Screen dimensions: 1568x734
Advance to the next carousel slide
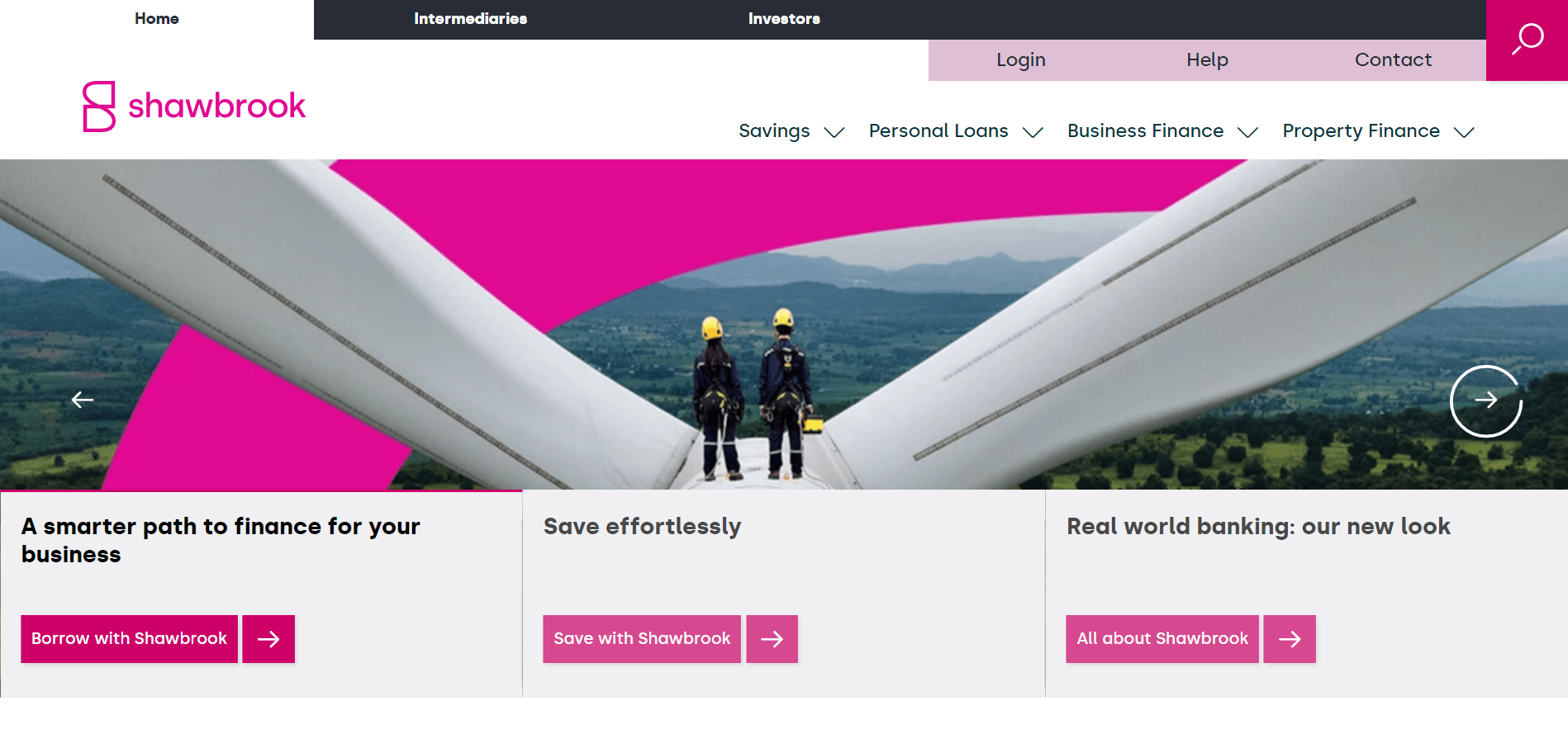(1485, 400)
